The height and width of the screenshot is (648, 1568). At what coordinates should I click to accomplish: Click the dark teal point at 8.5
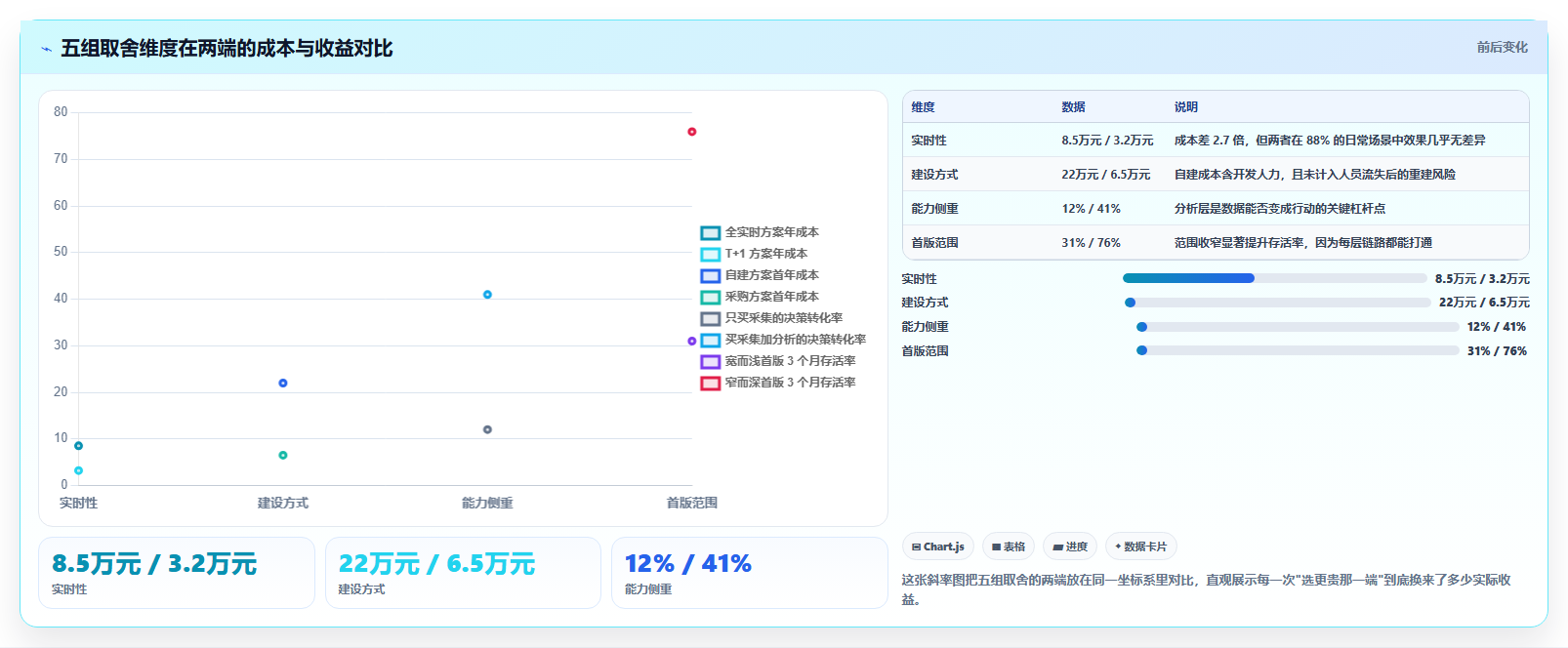click(79, 446)
